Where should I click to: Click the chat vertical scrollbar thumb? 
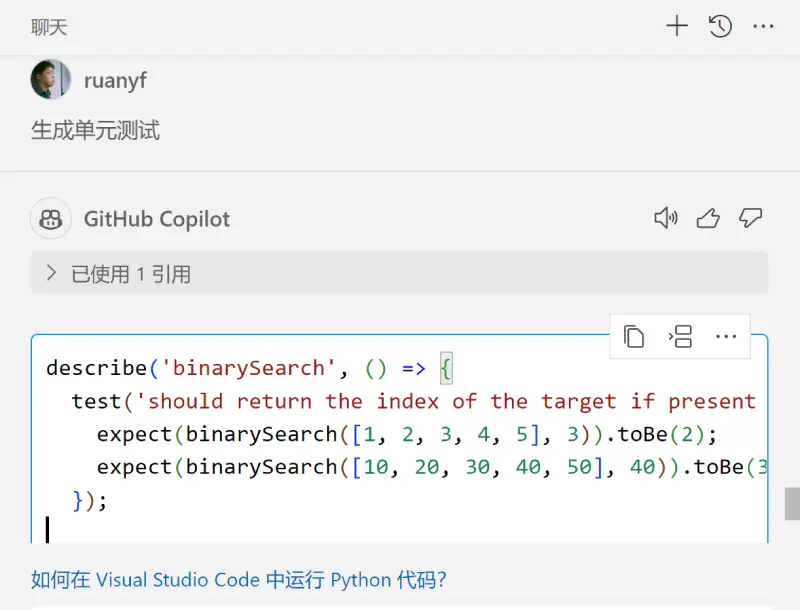tap(792, 503)
